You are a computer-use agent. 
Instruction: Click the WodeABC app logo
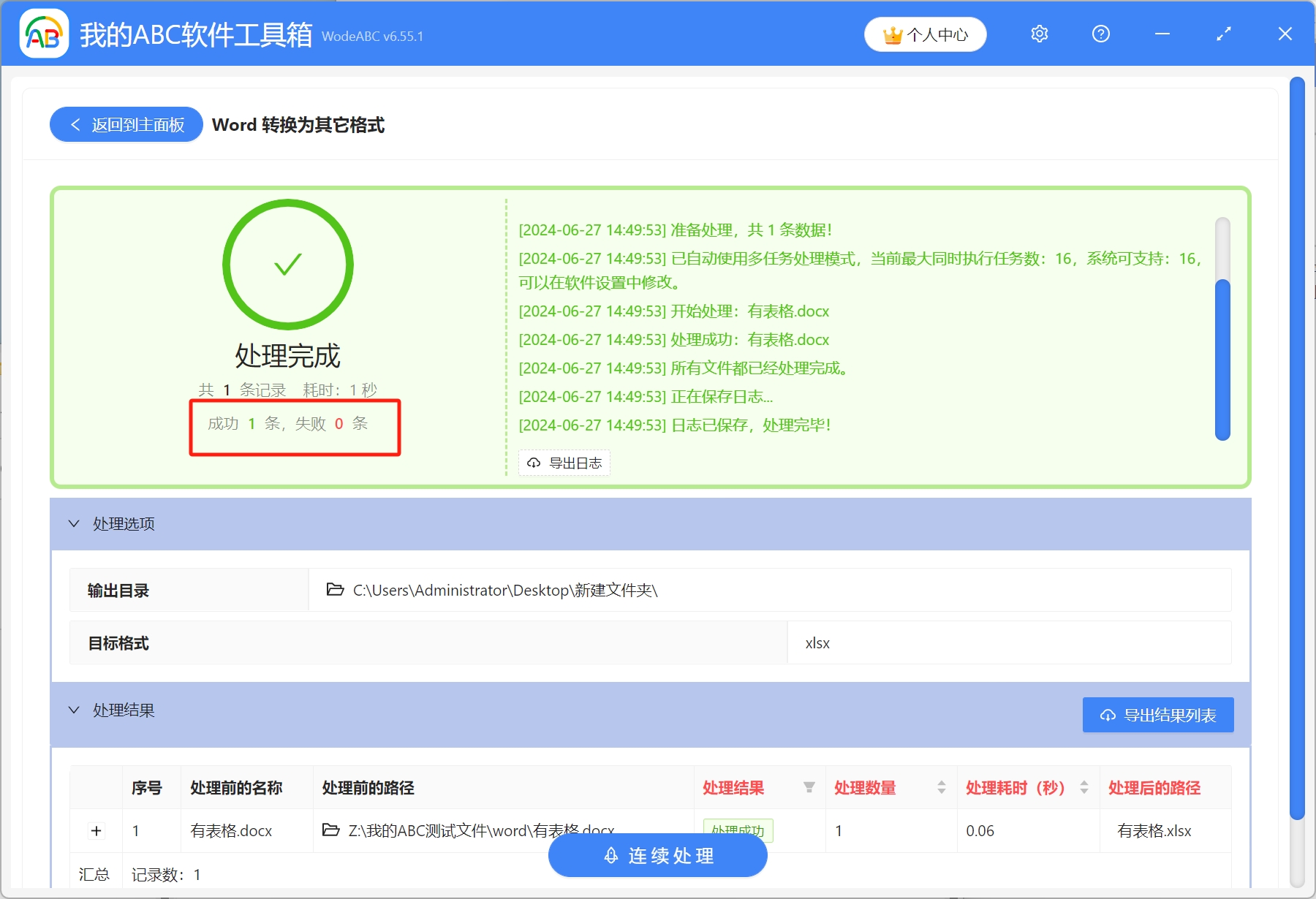point(44,34)
